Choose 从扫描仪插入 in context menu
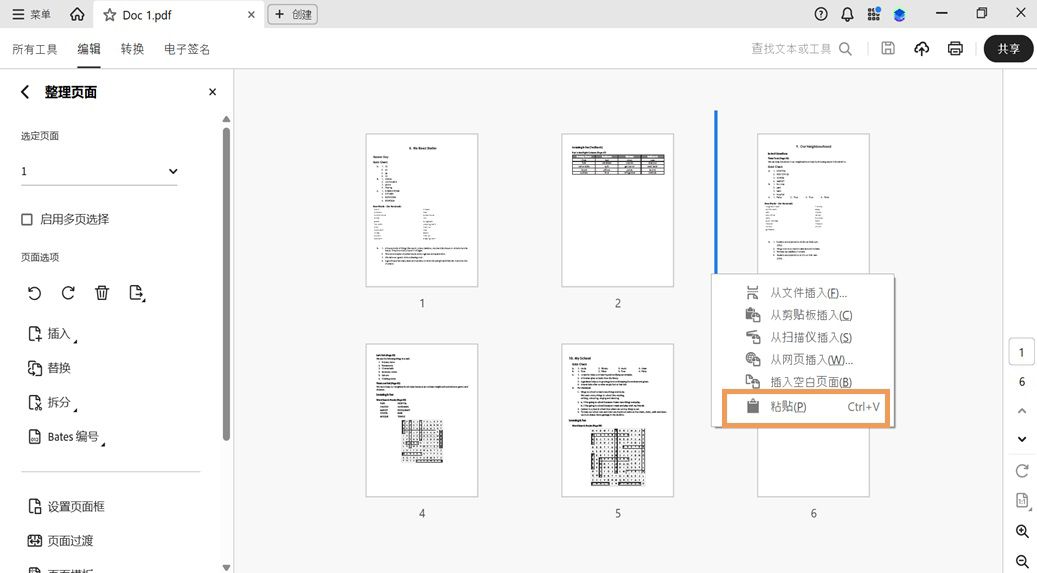 pos(803,337)
